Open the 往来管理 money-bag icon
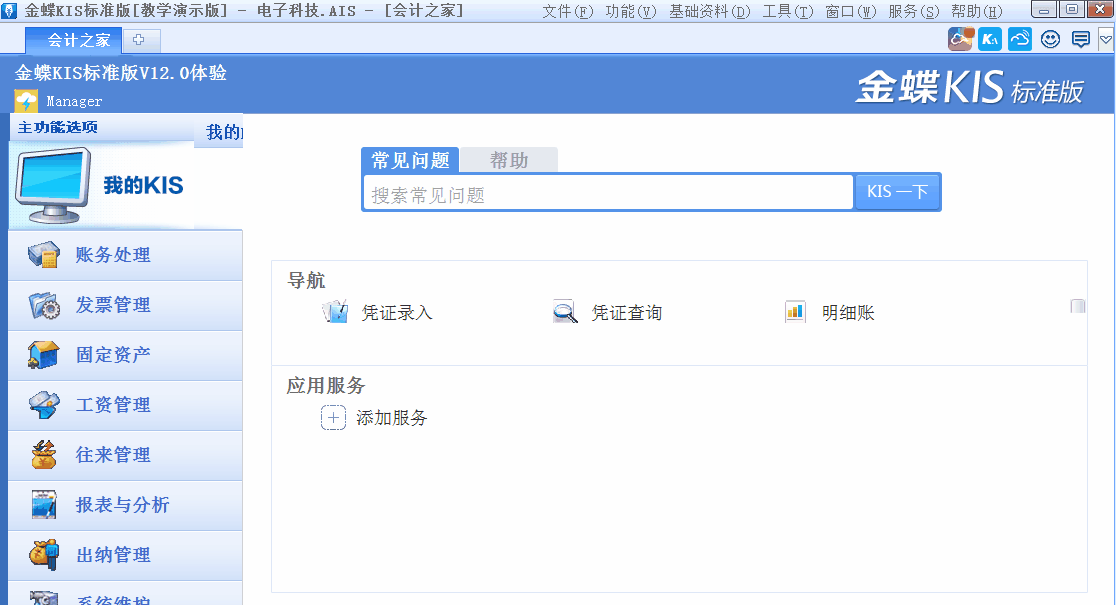This screenshot has width=1116, height=605. tap(43, 455)
